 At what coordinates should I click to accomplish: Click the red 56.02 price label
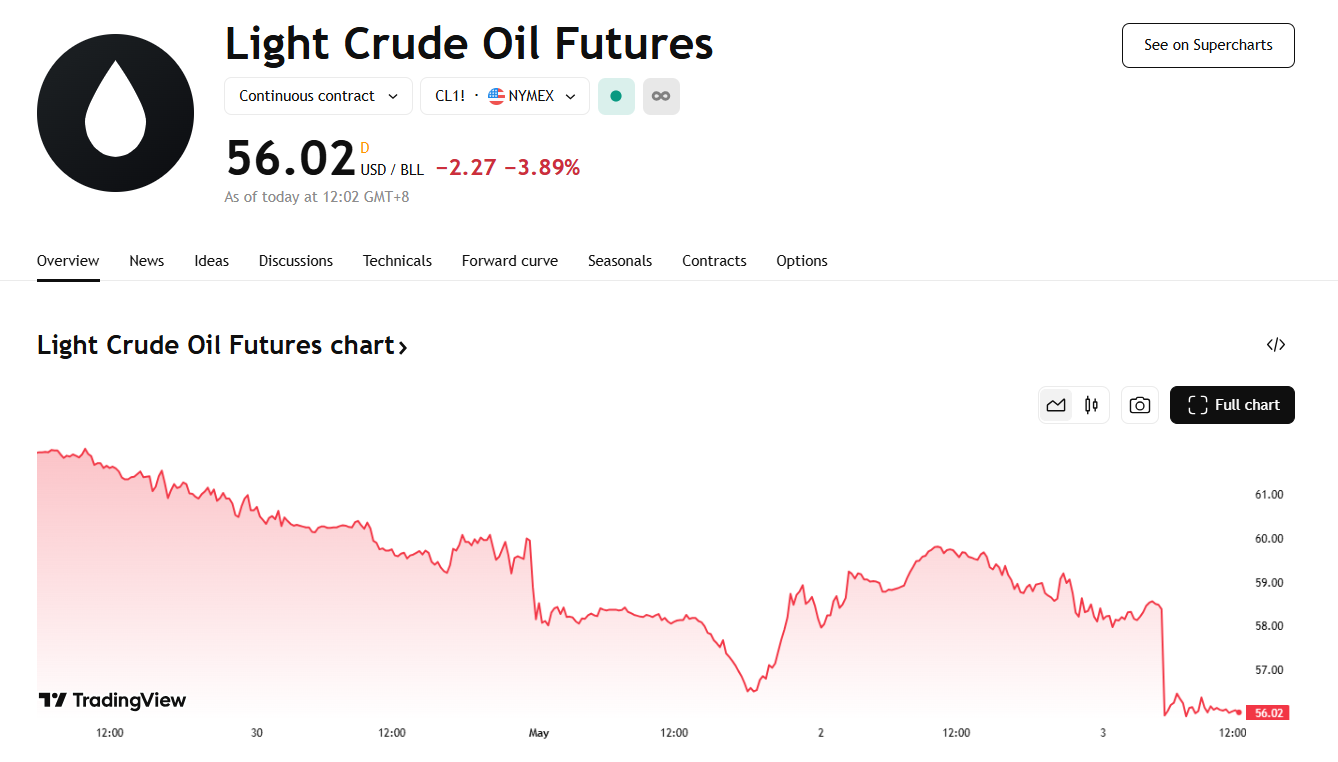click(1268, 713)
